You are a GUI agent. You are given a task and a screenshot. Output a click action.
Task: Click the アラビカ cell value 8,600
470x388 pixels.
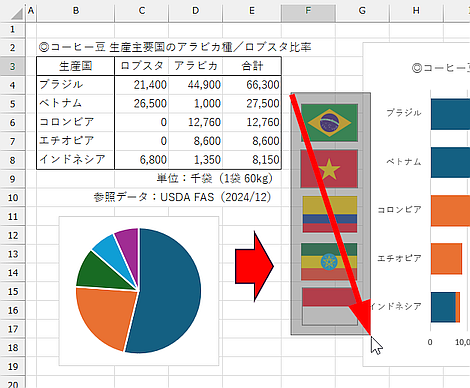[x=196, y=141]
